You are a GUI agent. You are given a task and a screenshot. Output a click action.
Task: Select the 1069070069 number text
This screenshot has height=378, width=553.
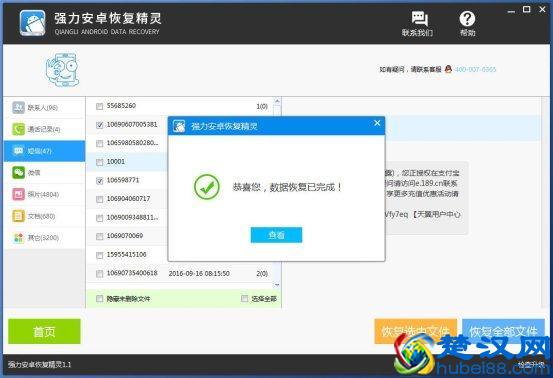[125, 236]
